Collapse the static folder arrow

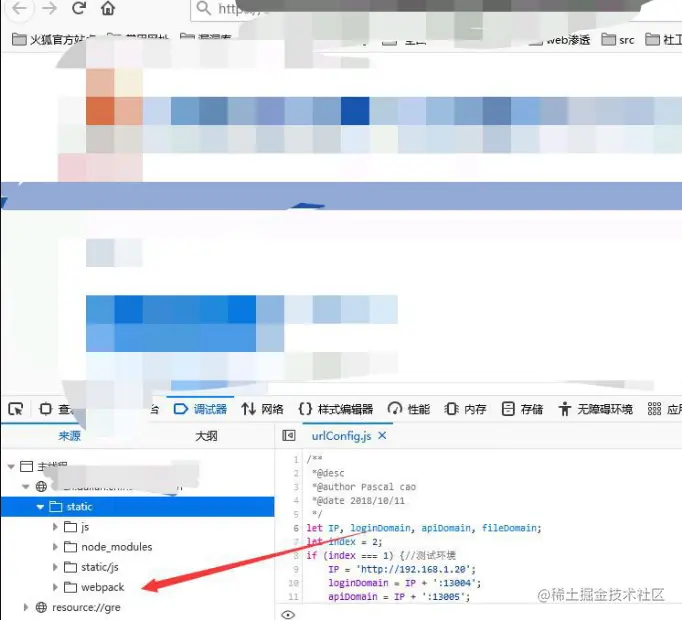tap(40, 507)
